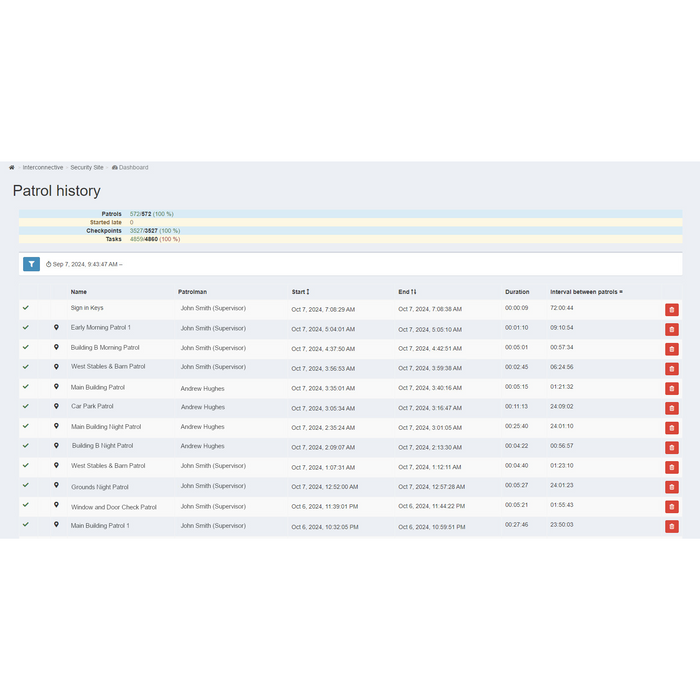Screen dimensions: 700x700
Task: Open the Window and Door Check Patrol entry
Action: pyautogui.click(x=114, y=507)
